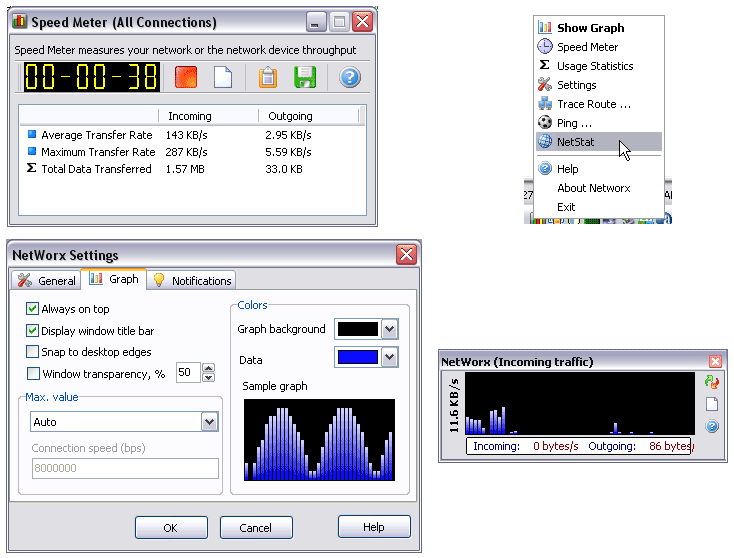Click the '143 KB/s' average incoming value
The width and height of the screenshot is (734, 558).
point(186,135)
